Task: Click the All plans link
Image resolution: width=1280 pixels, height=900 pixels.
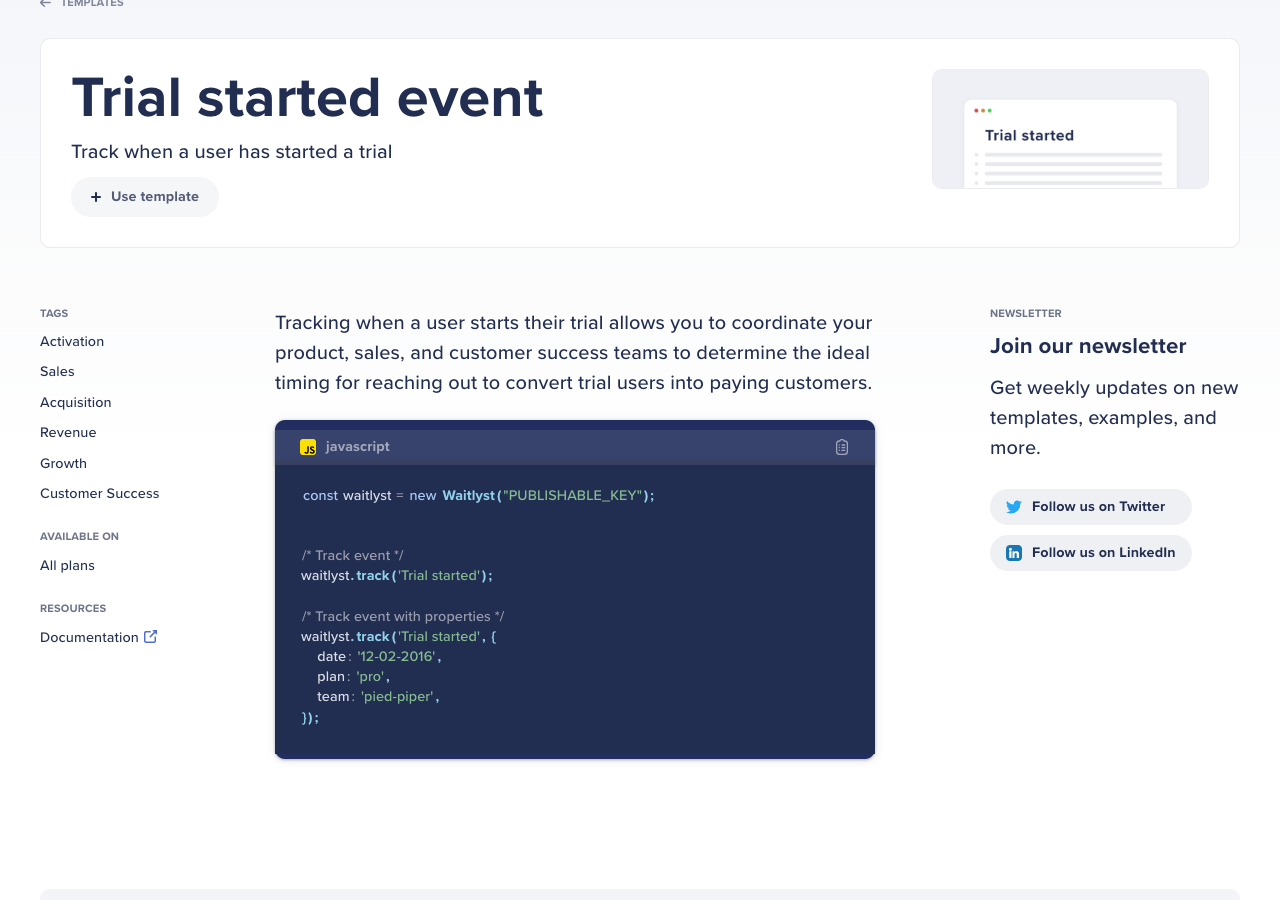Action: (67, 565)
